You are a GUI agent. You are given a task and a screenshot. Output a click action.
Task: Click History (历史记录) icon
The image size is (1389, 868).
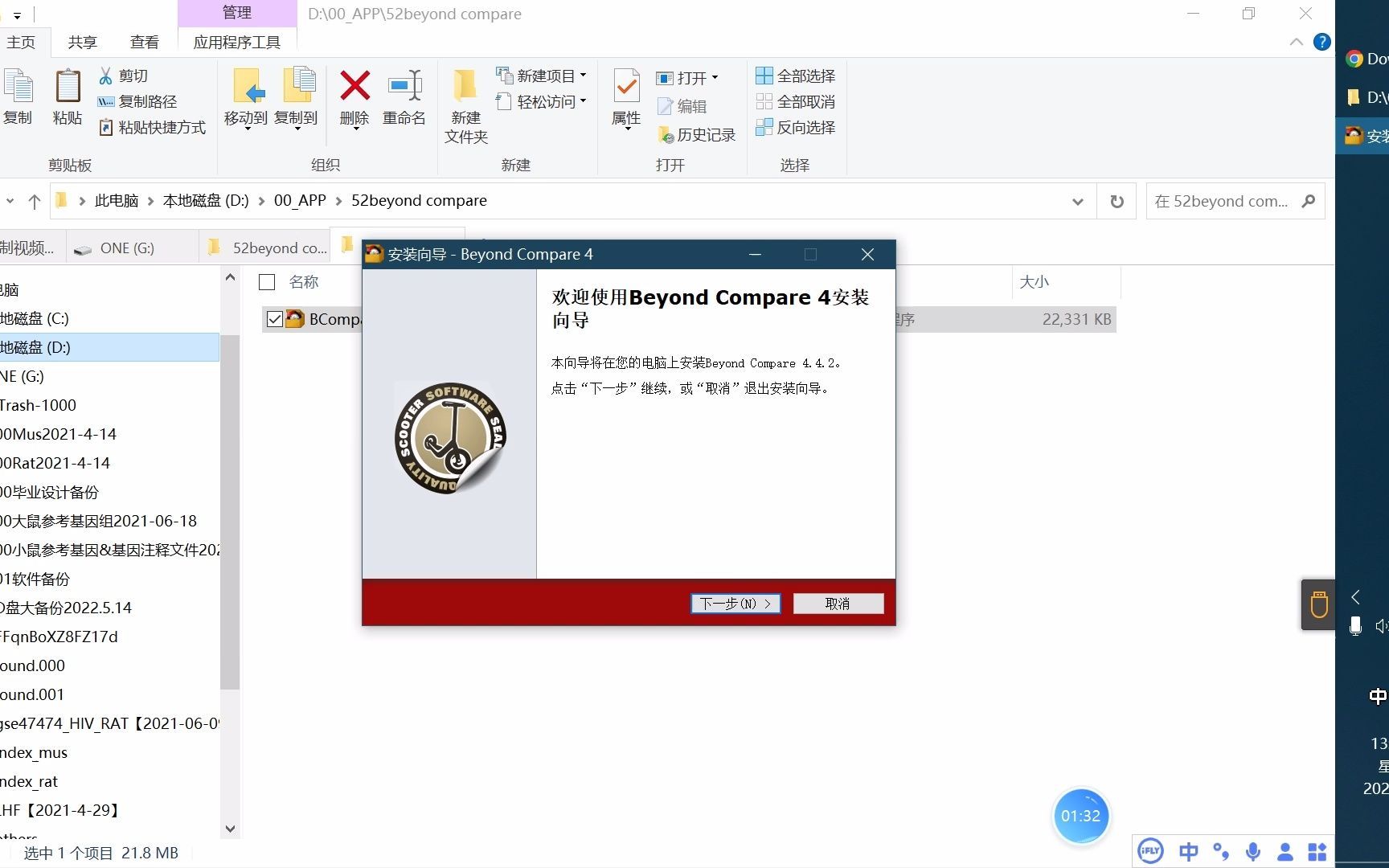click(666, 135)
